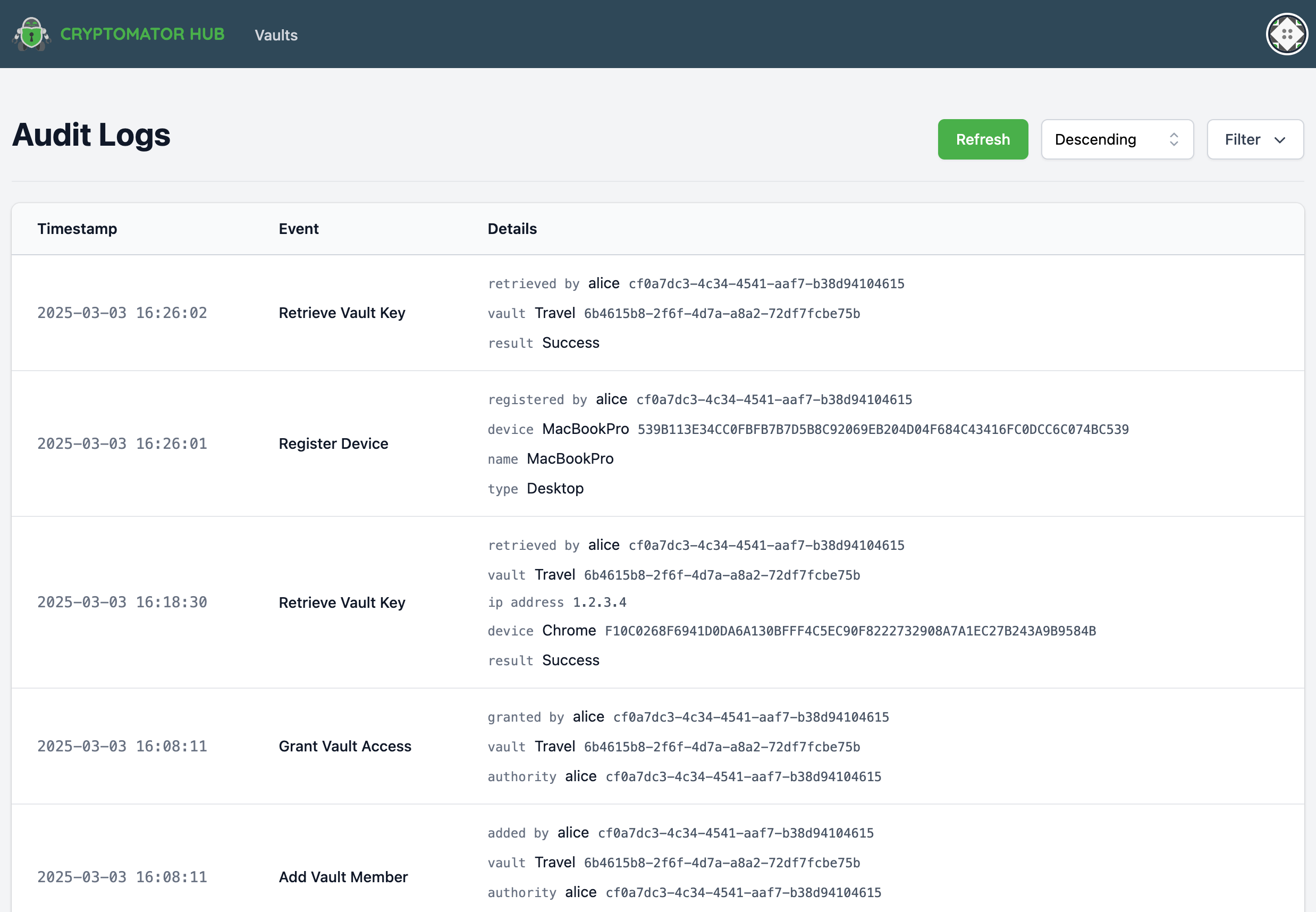Click vault Travel in Add Vault Member row
The height and width of the screenshot is (912, 1316).
pos(554,863)
